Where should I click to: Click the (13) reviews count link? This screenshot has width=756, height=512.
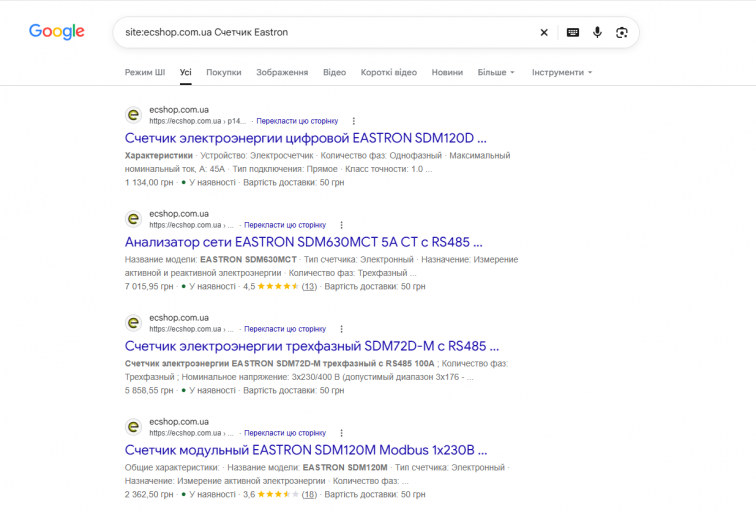click(309, 286)
